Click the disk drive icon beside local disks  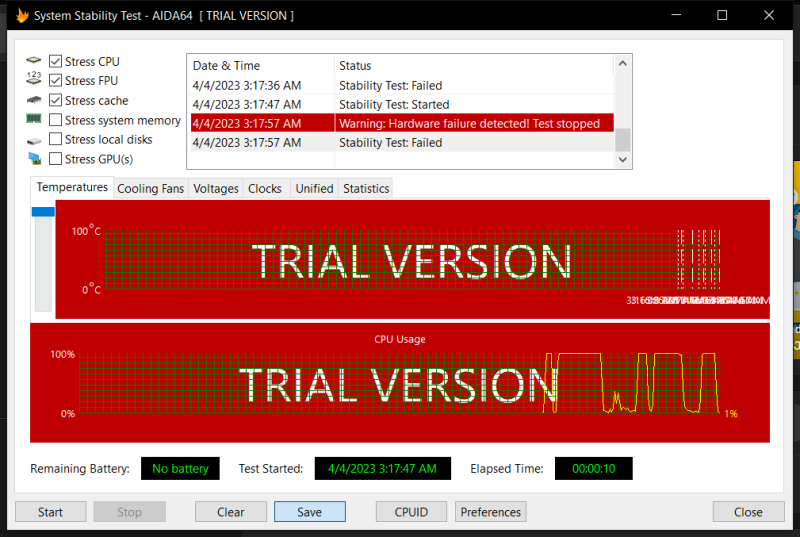click(x=34, y=140)
